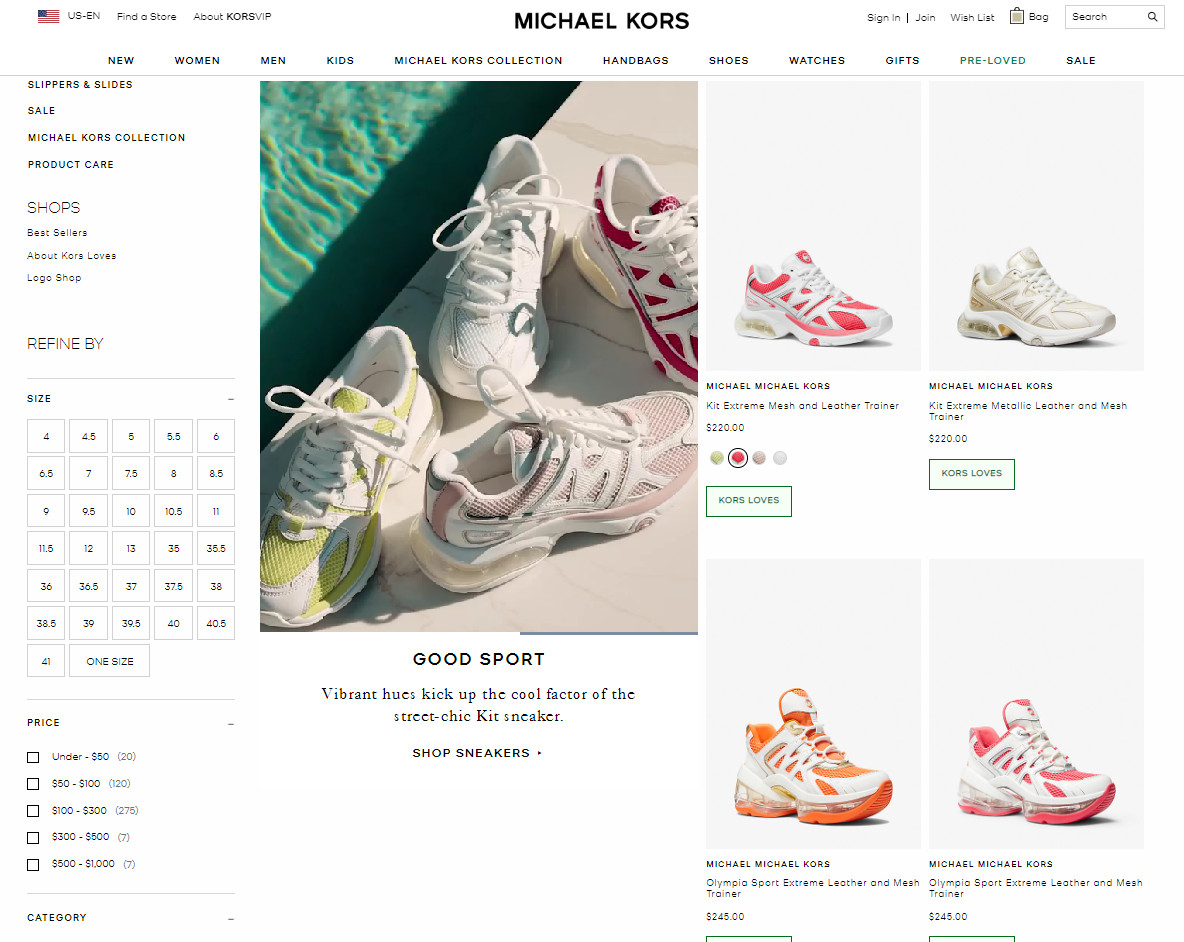Select the red color swatch
This screenshot has height=942, width=1184.
click(x=738, y=457)
